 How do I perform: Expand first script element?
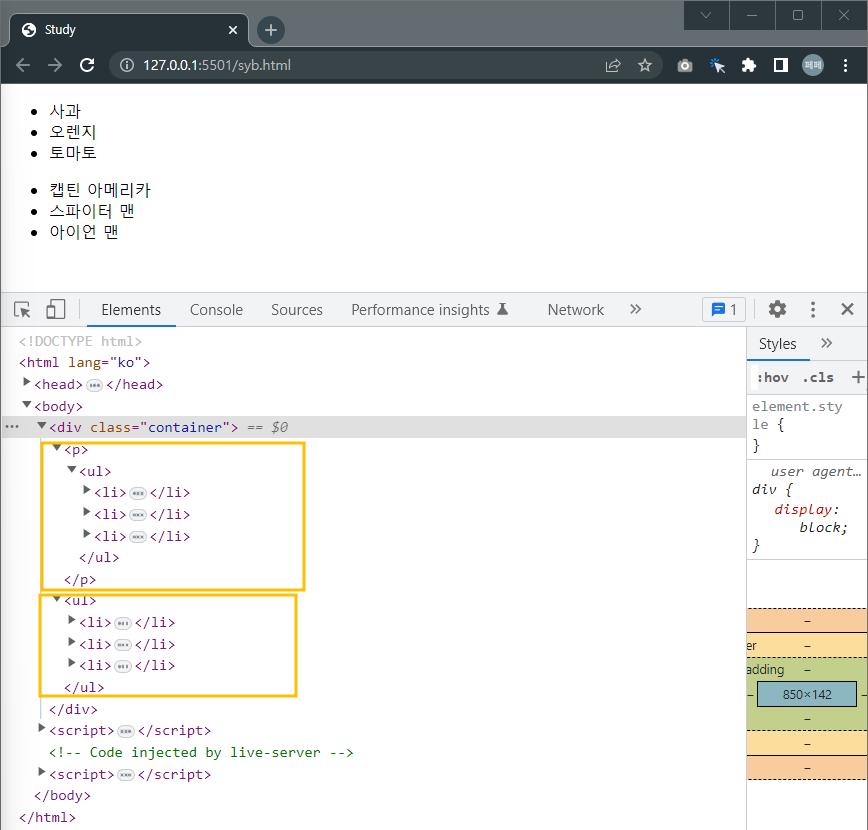tap(42, 729)
